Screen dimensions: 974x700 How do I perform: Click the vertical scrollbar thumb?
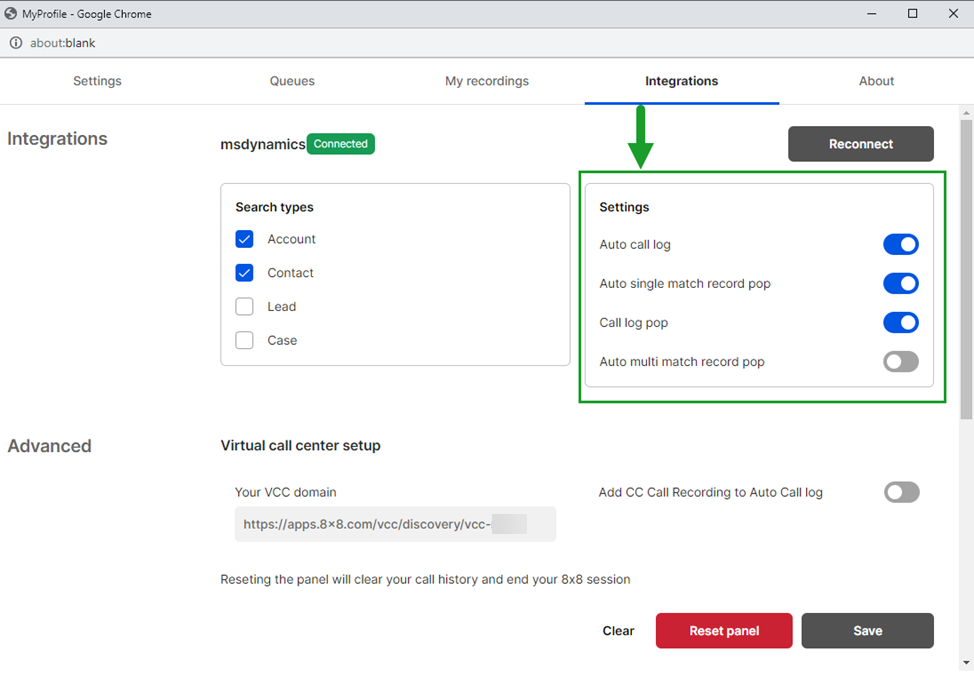tap(966, 270)
